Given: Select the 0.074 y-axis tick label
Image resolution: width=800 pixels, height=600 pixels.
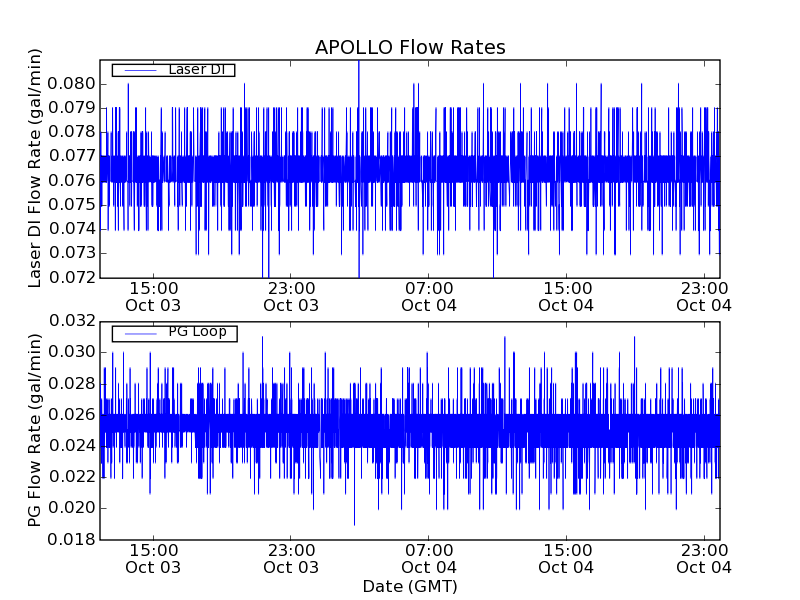Looking at the screenshot, I should 71,229.
